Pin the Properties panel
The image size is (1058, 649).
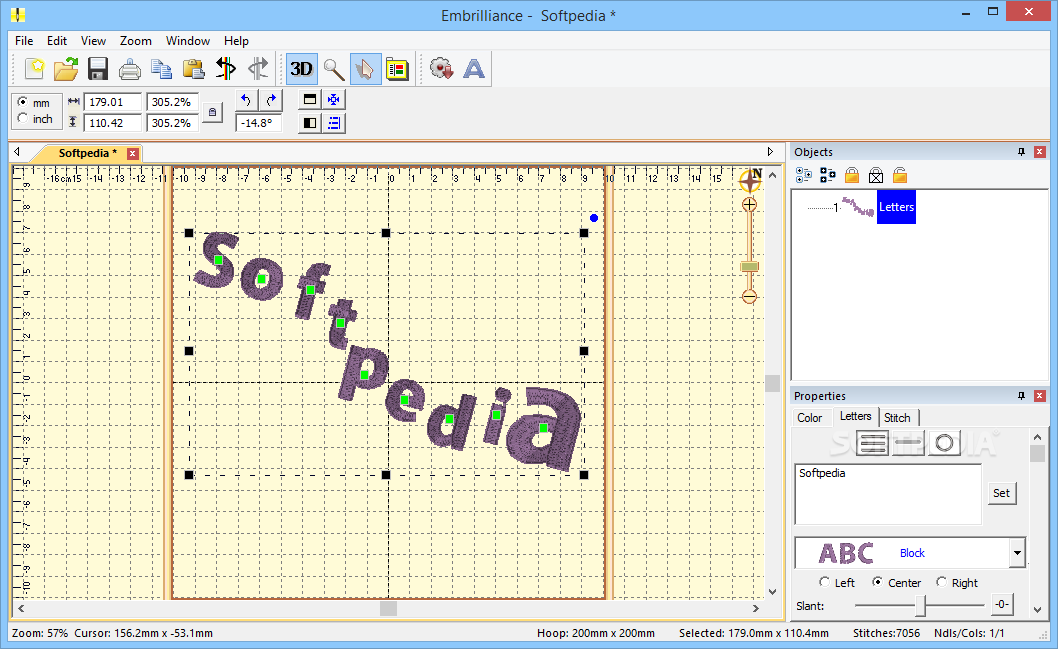(x=1022, y=396)
